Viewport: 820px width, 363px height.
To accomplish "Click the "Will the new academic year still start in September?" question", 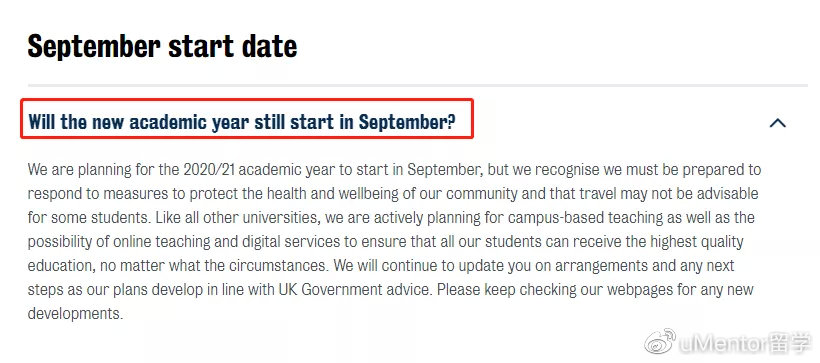I will point(242,122).
